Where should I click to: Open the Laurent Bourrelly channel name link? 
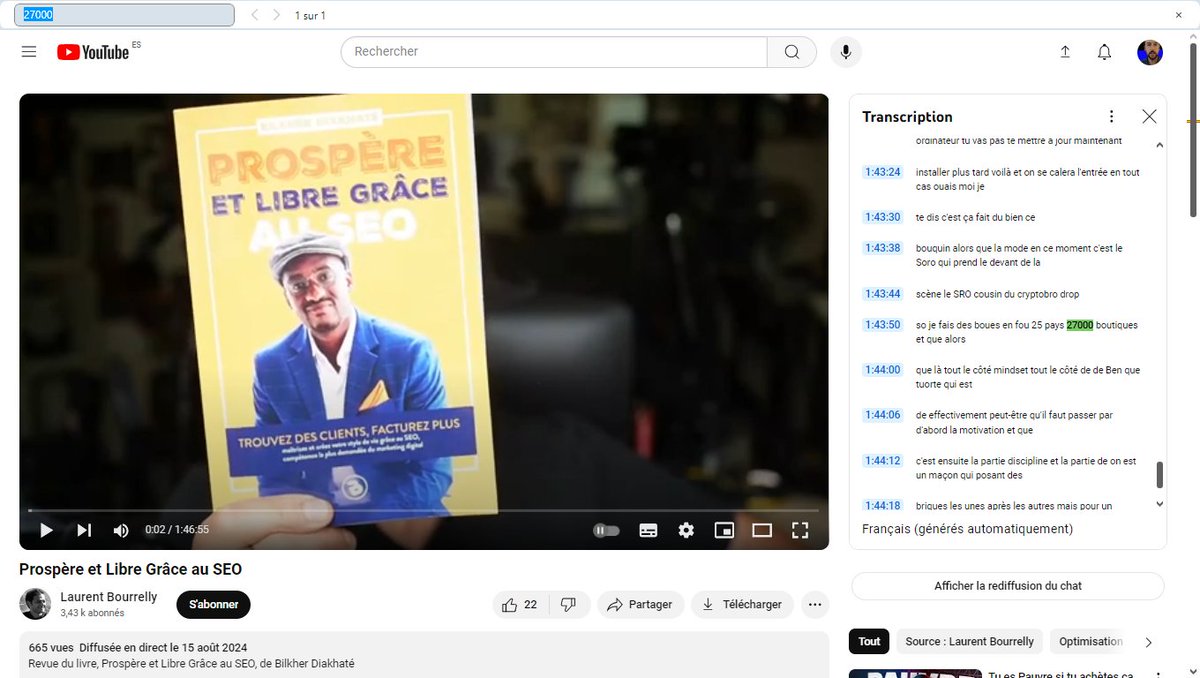(109, 597)
